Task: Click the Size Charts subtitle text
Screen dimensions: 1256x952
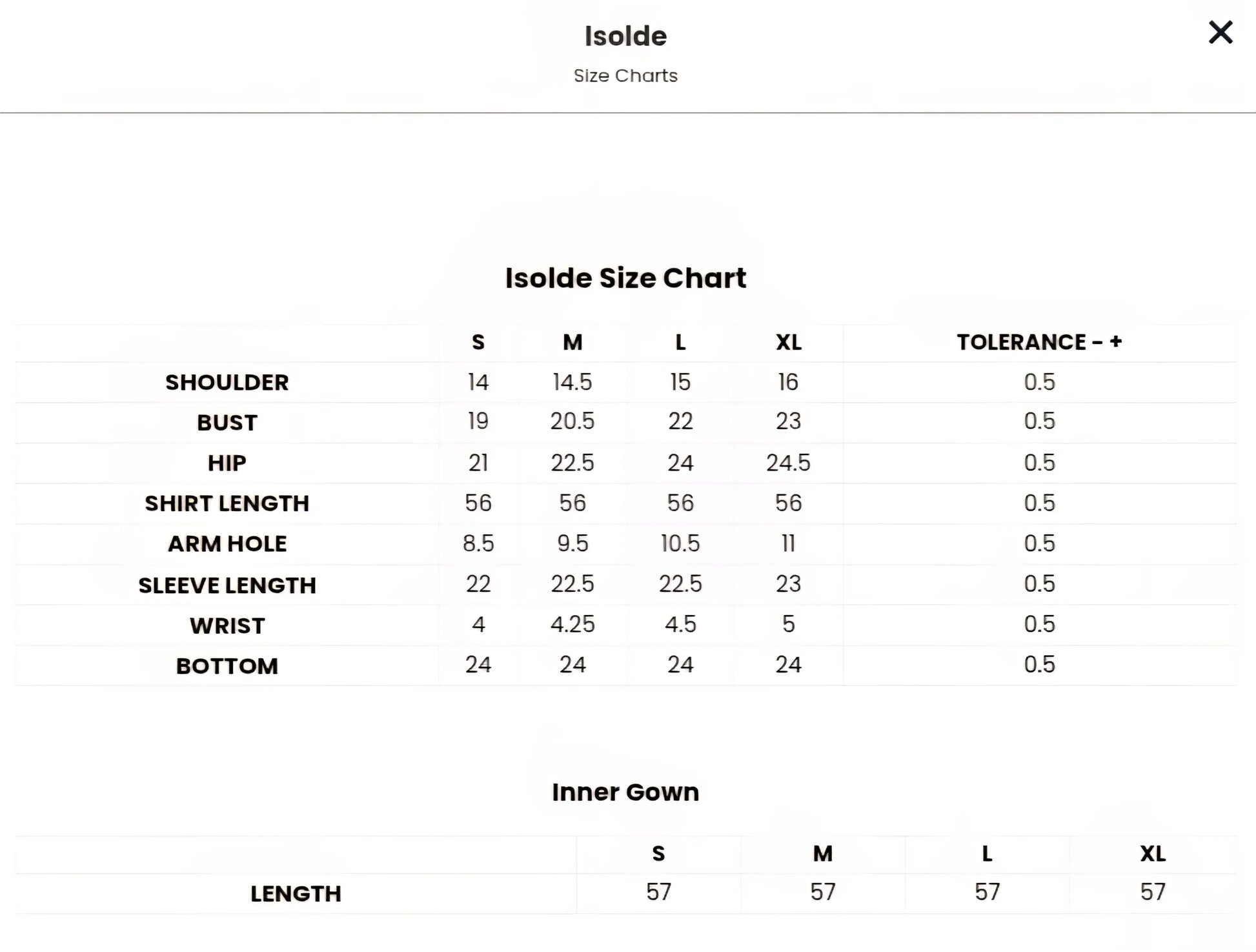Action: pyautogui.click(x=625, y=76)
